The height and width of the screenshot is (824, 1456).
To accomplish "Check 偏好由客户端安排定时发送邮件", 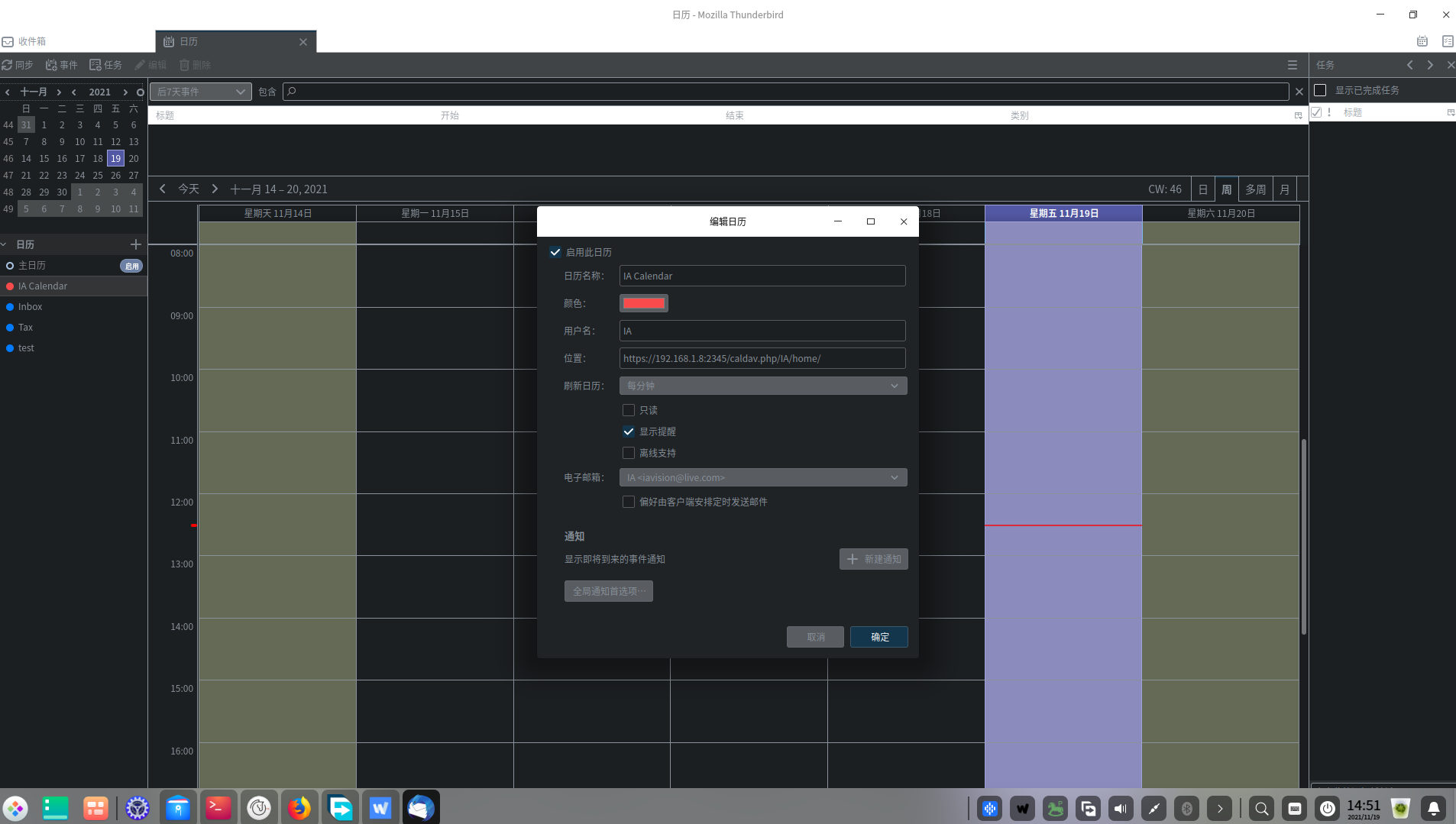I will pyautogui.click(x=629, y=502).
